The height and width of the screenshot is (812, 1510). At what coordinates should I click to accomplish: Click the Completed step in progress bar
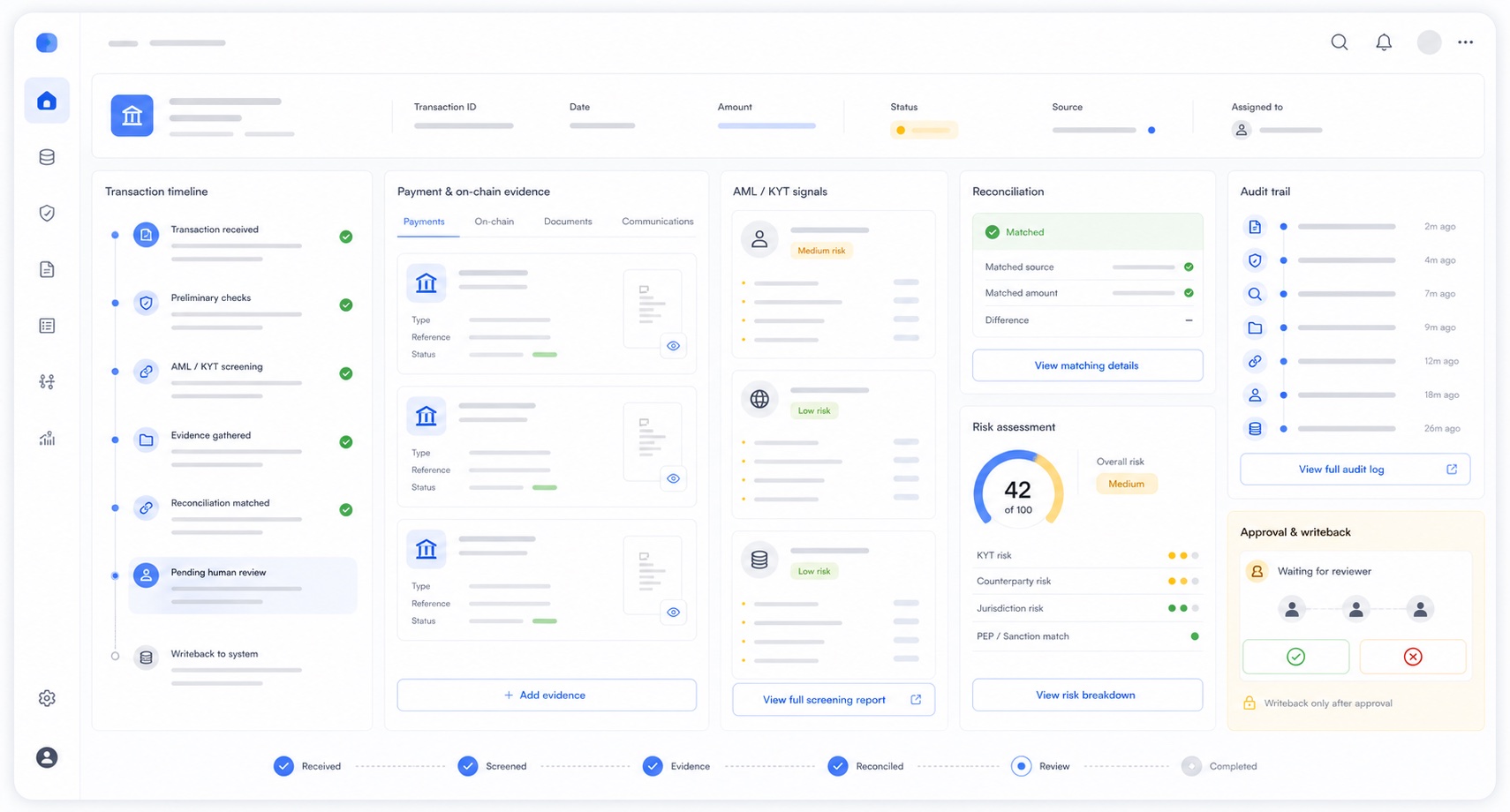pos(1219,766)
